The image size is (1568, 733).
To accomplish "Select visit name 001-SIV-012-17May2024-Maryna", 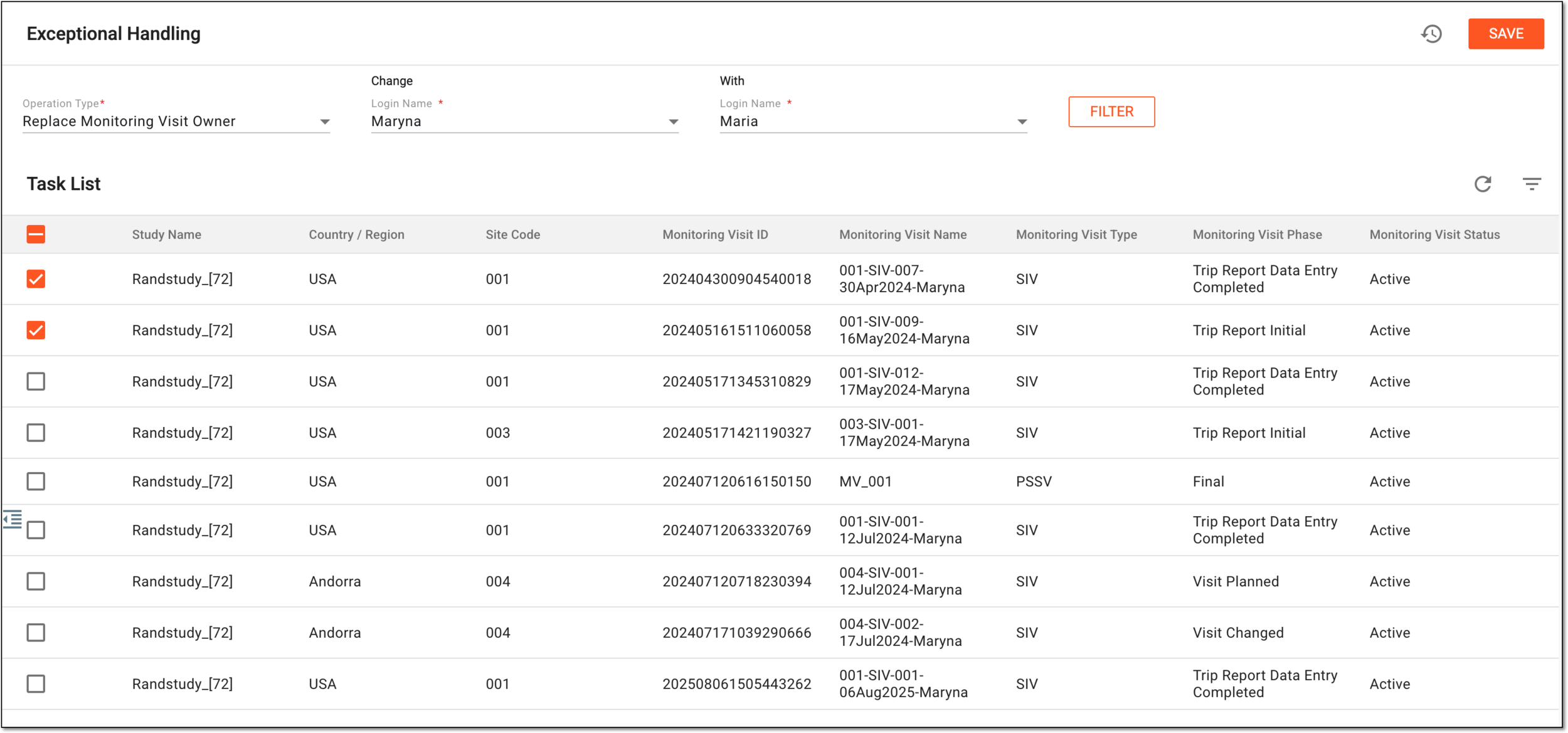I will (x=904, y=381).
